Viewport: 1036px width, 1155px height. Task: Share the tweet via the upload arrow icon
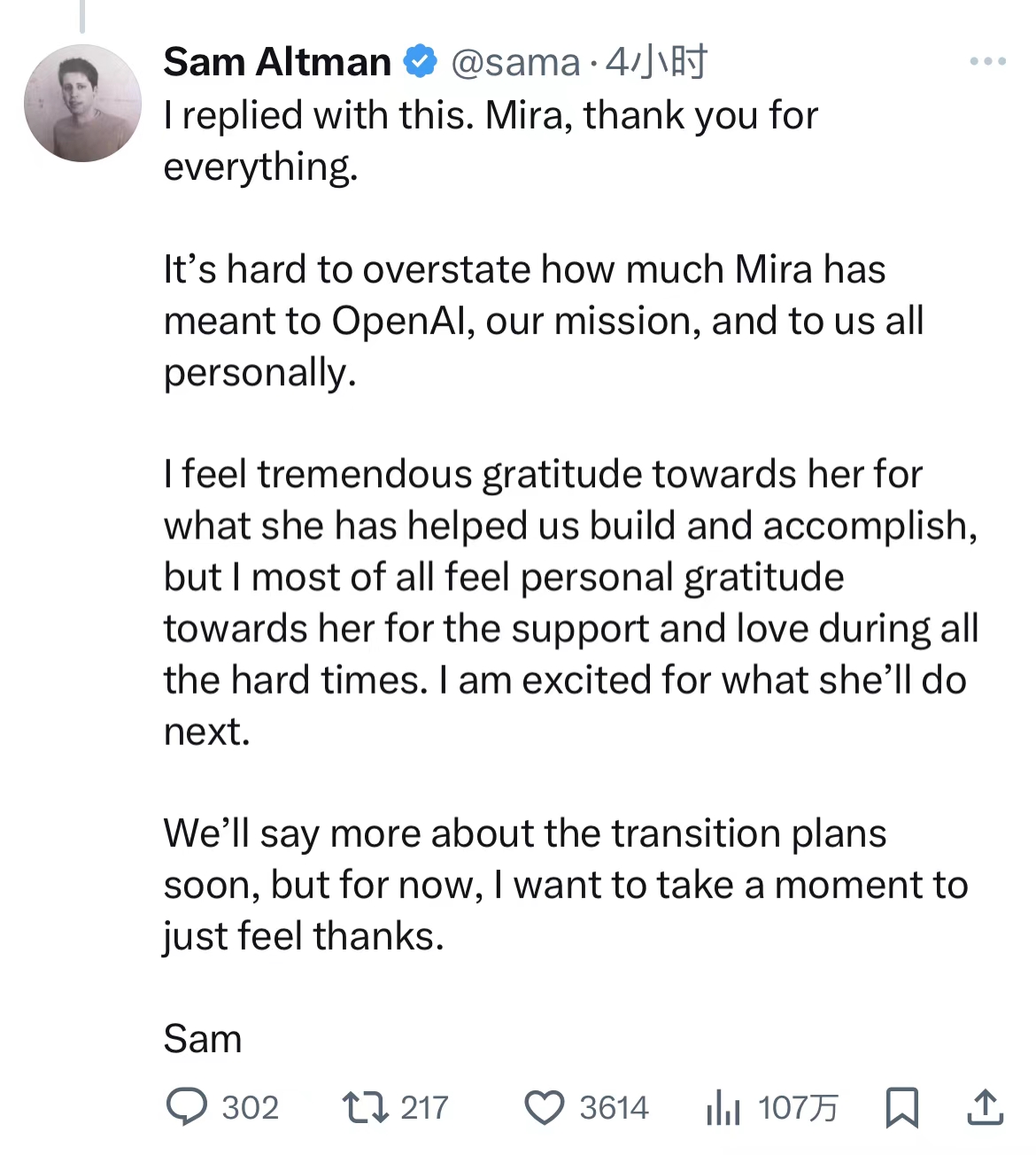pyautogui.click(x=985, y=1107)
